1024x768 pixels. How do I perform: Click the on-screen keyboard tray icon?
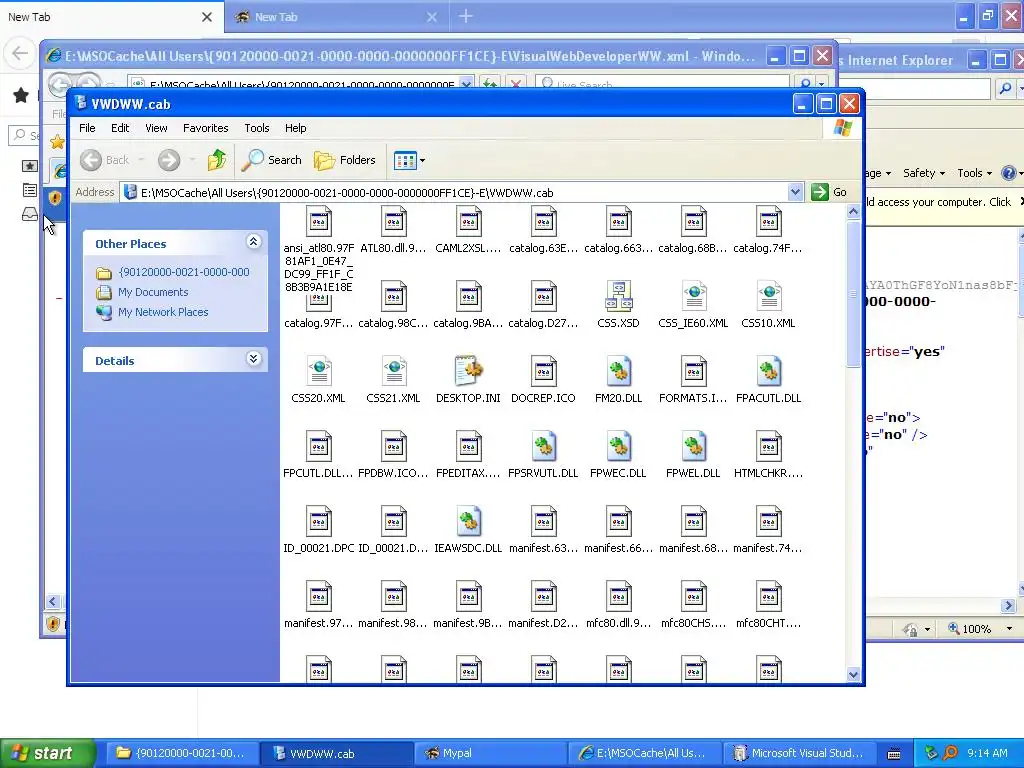click(894, 754)
